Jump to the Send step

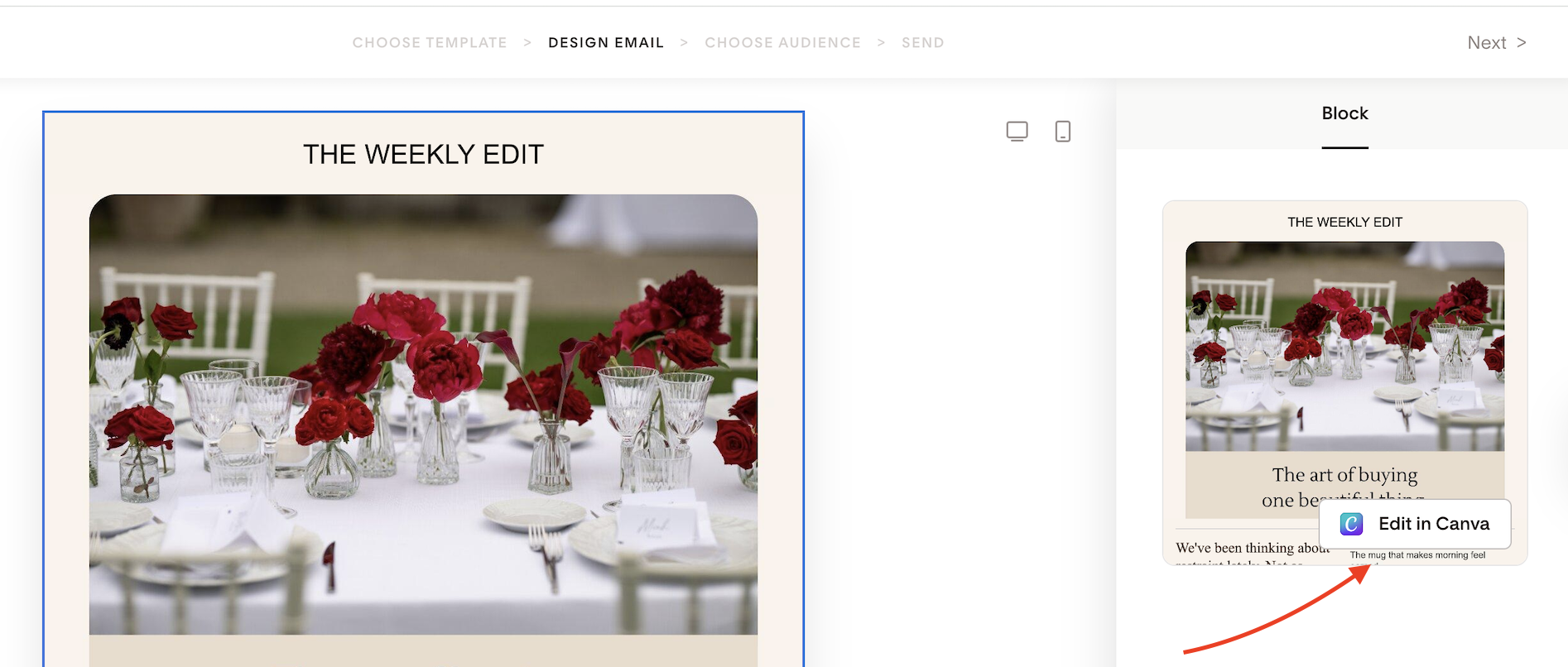pos(923,43)
